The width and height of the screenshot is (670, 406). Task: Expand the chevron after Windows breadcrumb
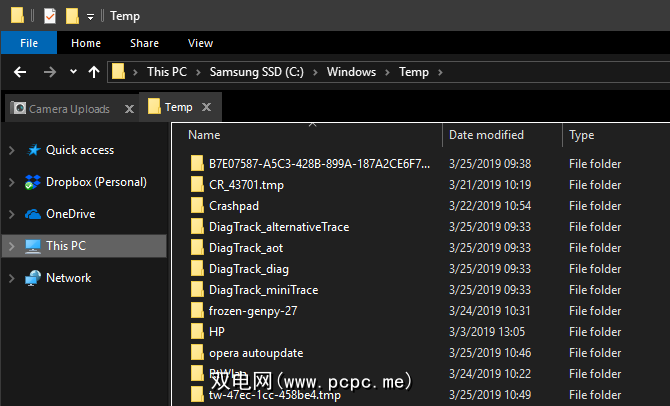388,72
